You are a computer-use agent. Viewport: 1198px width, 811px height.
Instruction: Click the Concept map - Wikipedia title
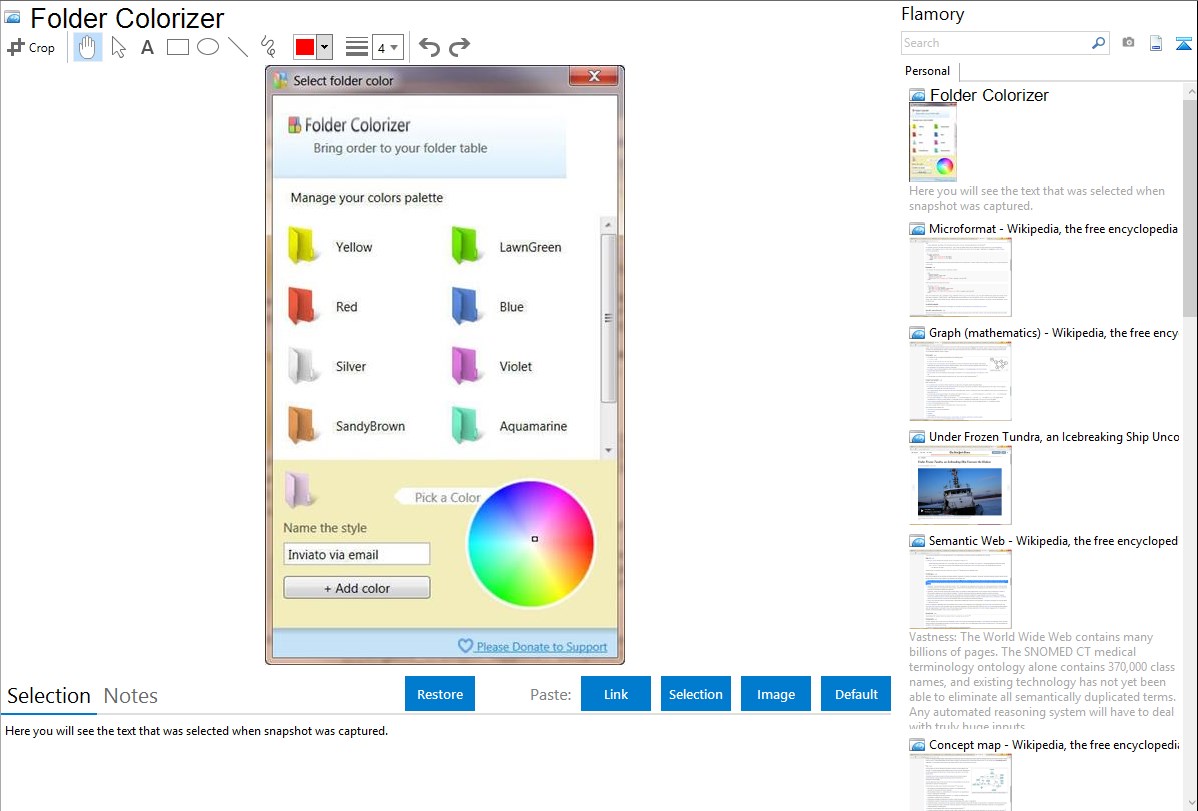point(1054,745)
